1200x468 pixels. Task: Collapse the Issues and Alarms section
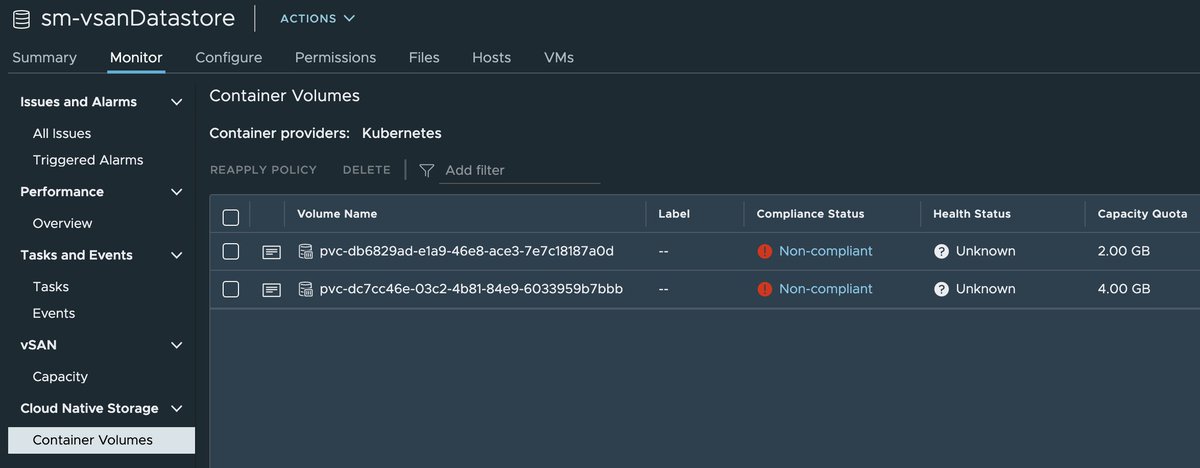(x=177, y=102)
